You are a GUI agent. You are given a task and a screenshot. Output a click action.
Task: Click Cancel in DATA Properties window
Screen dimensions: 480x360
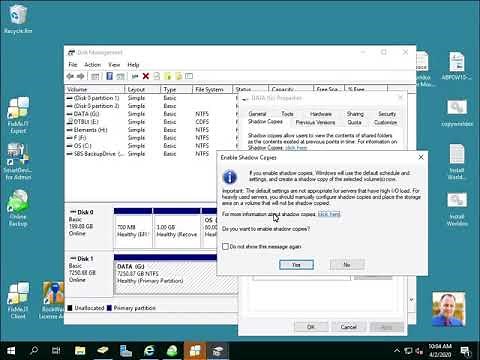[x=349, y=327]
